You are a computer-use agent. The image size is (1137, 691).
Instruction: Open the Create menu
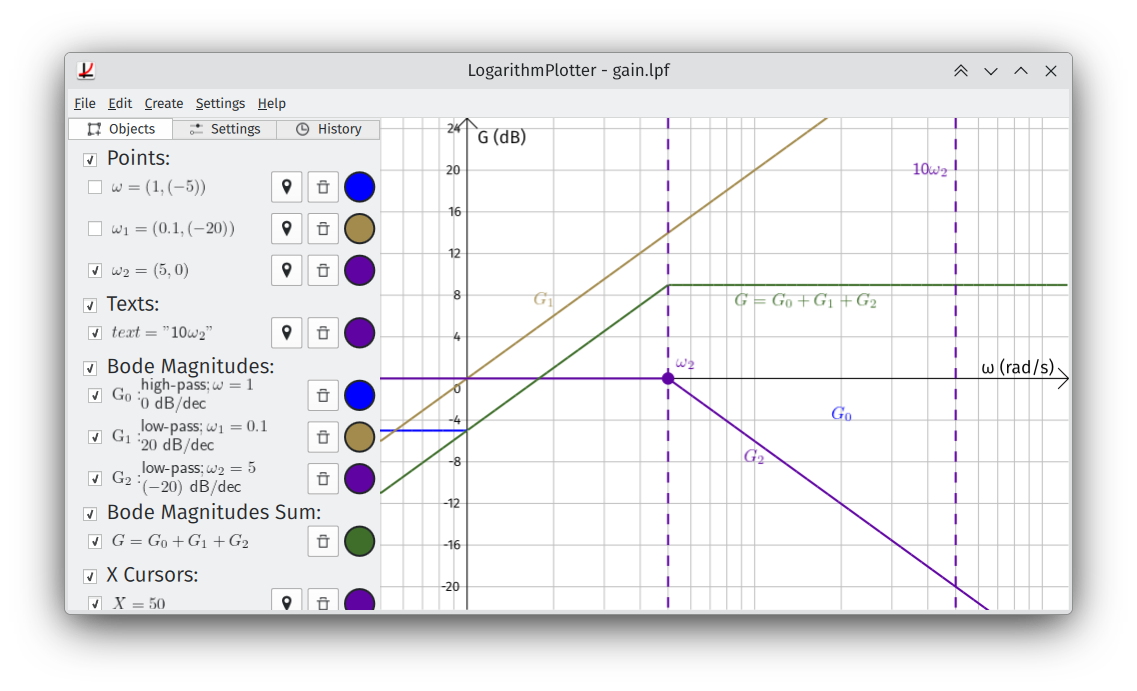(163, 103)
